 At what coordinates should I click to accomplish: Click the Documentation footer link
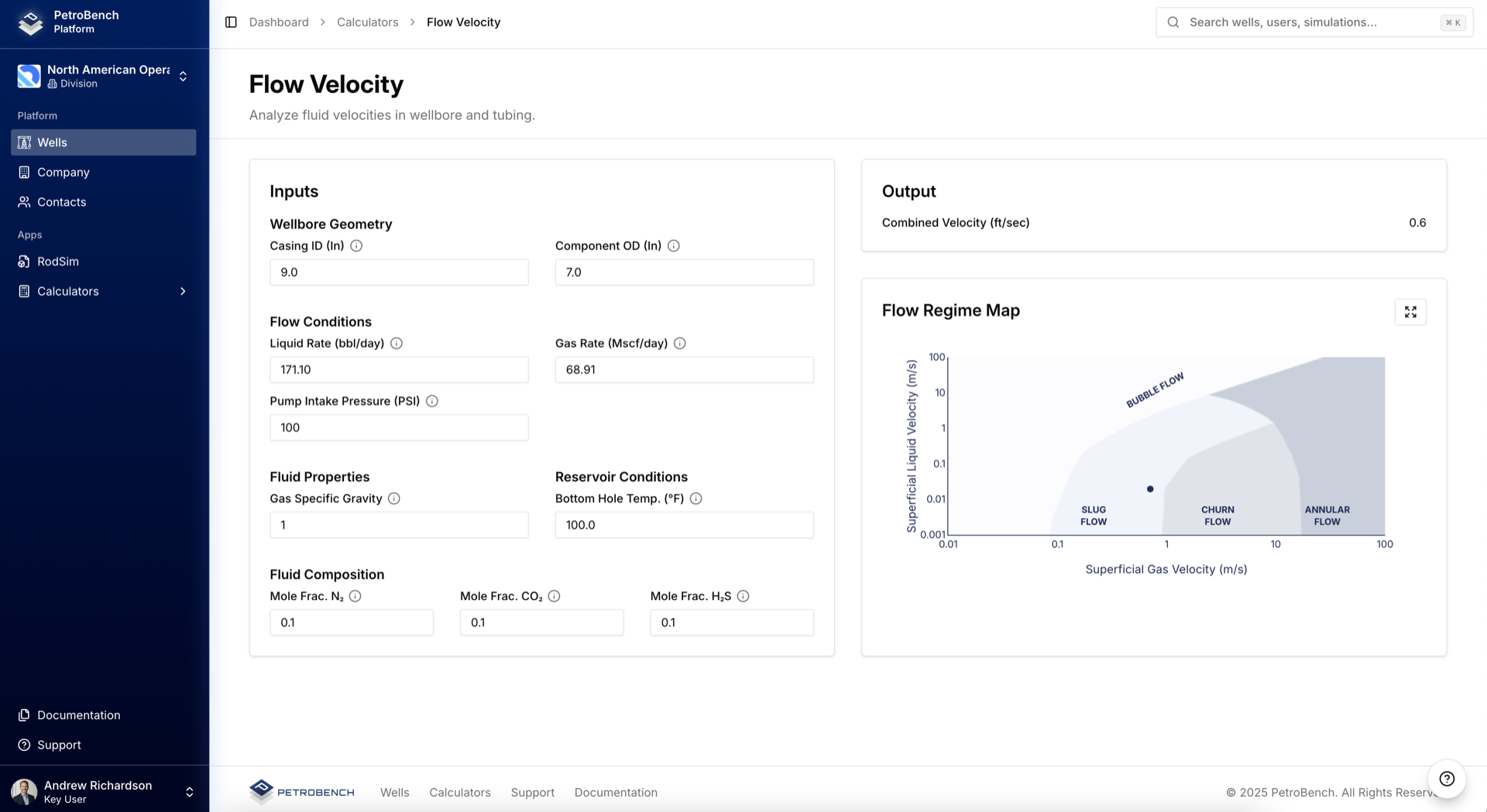616,792
